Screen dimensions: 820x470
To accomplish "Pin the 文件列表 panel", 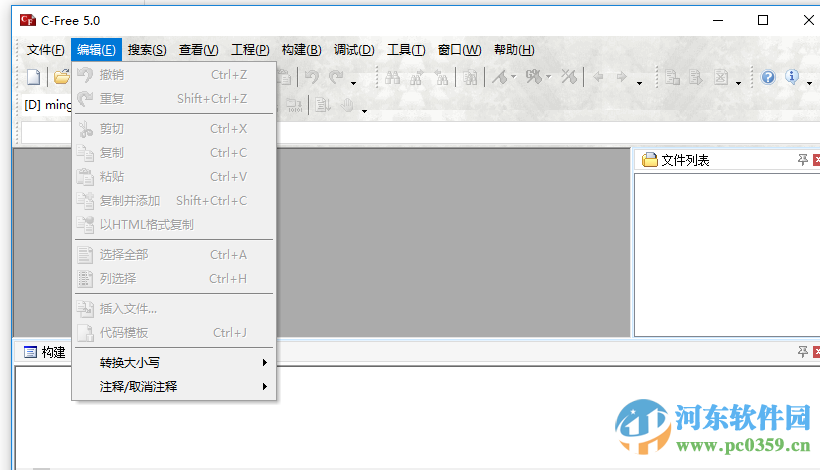I will pos(802,159).
